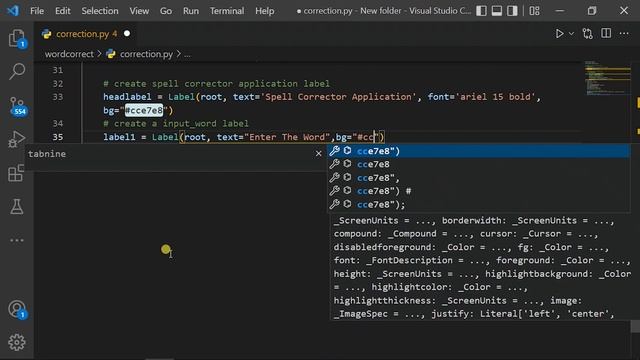Toggle the bottom panel layout

[x=497, y=11]
